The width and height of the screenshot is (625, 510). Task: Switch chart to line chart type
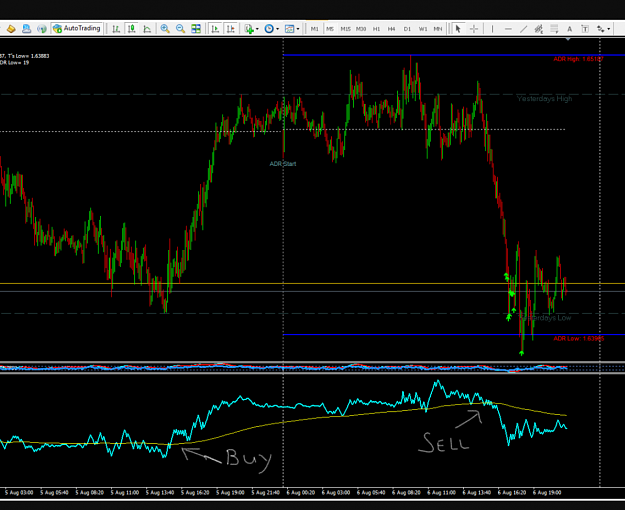[x=147, y=29]
